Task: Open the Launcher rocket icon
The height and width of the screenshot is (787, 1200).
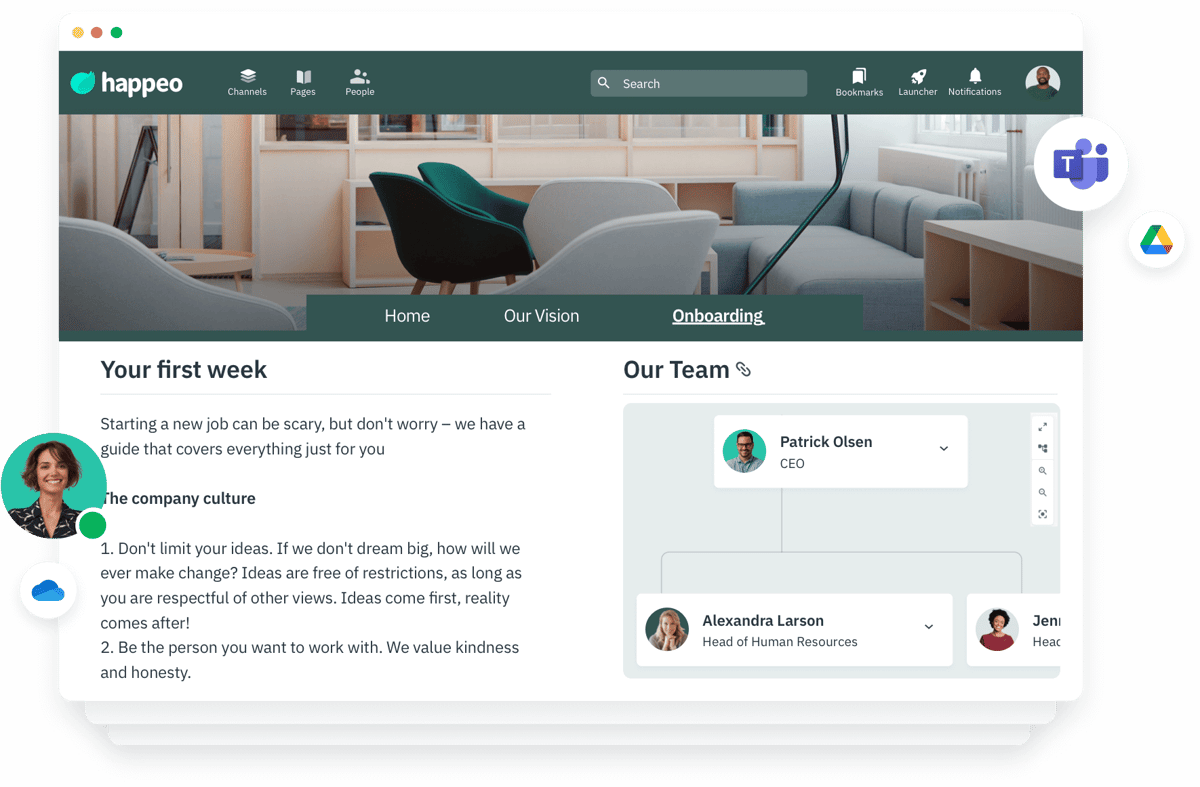Action: tap(918, 82)
